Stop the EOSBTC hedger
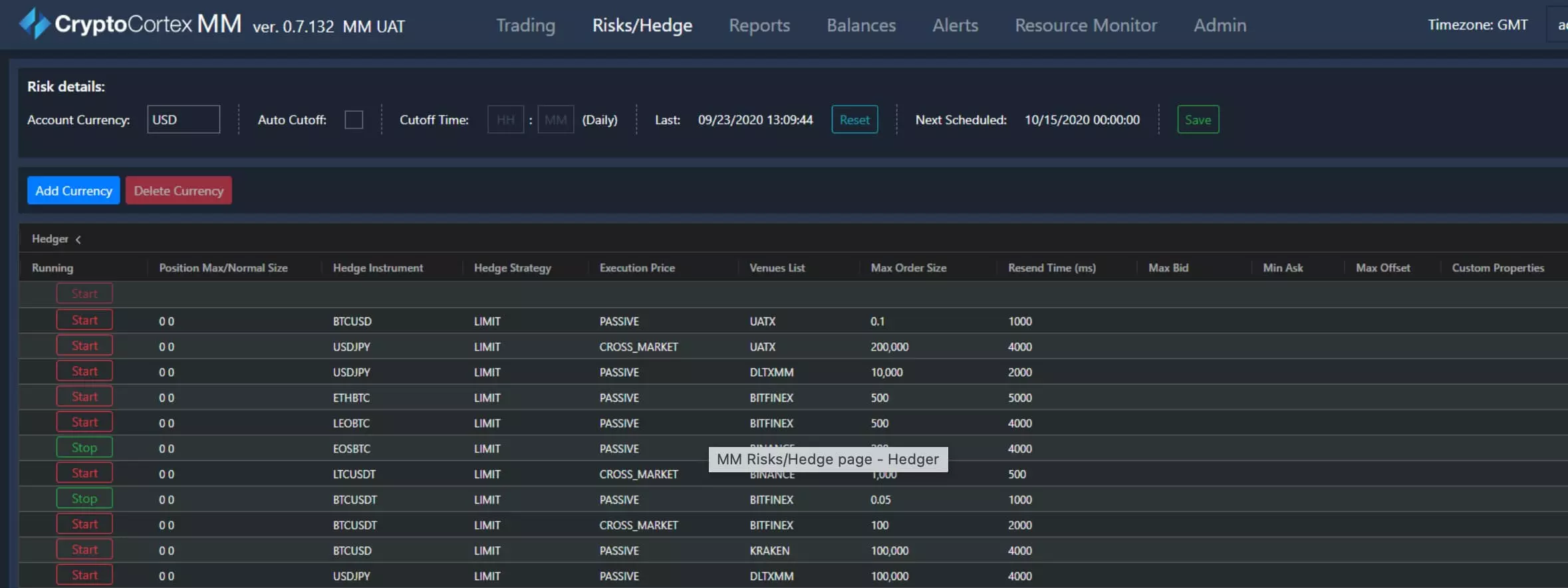 (84, 448)
